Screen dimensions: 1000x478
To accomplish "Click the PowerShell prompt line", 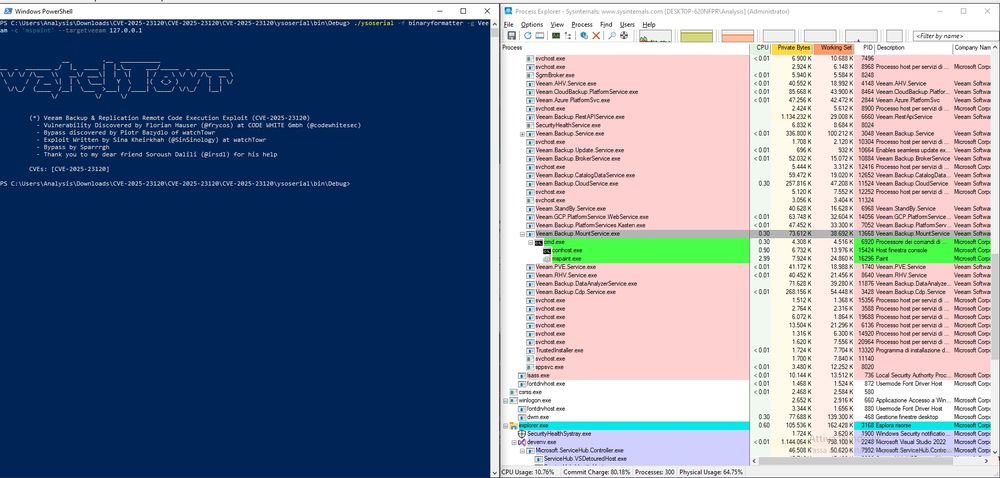I will tap(175, 184).
